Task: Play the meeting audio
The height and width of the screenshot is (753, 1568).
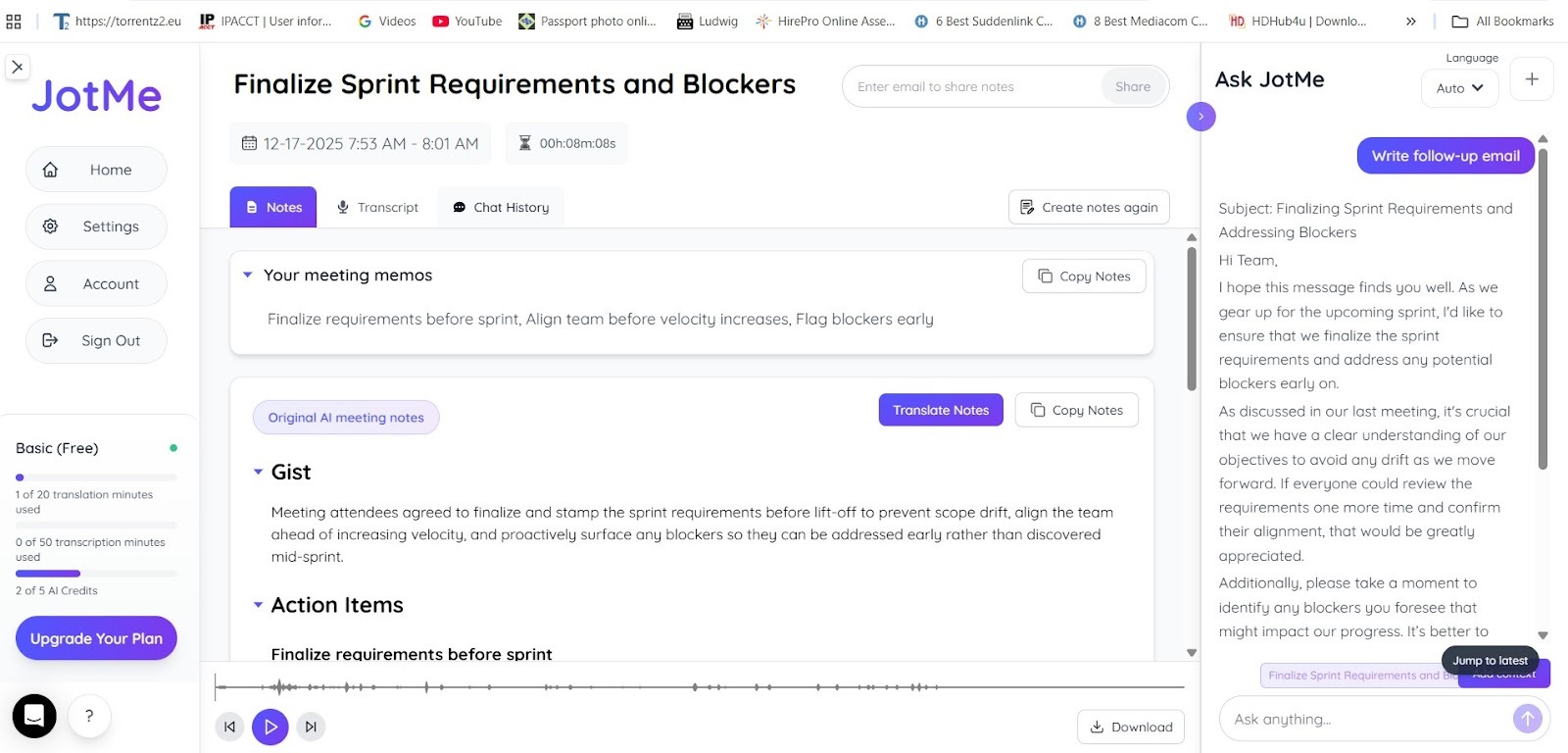Action: coord(270,727)
